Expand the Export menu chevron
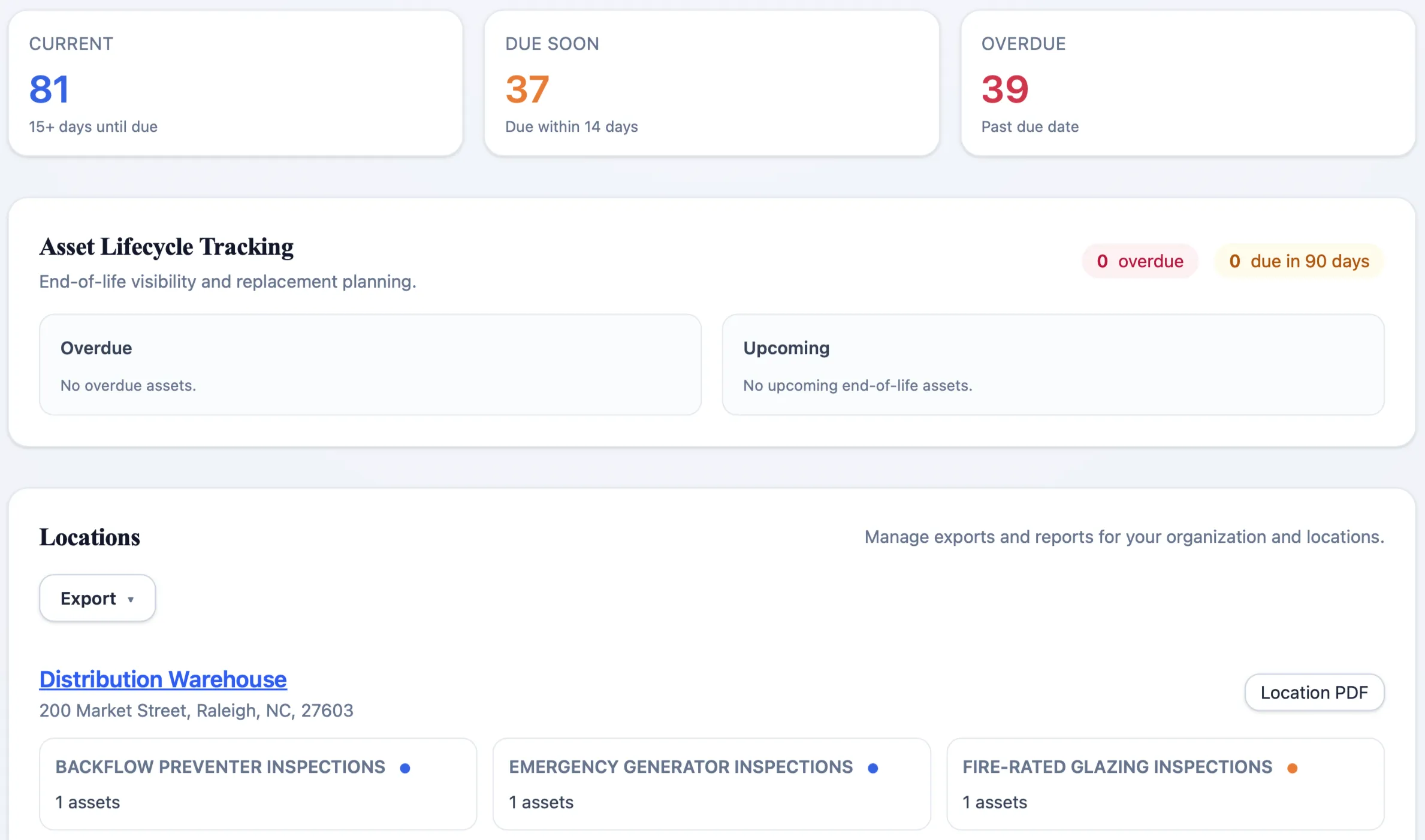Image resolution: width=1425 pixels, height=840 pixels. click(131, 599)
